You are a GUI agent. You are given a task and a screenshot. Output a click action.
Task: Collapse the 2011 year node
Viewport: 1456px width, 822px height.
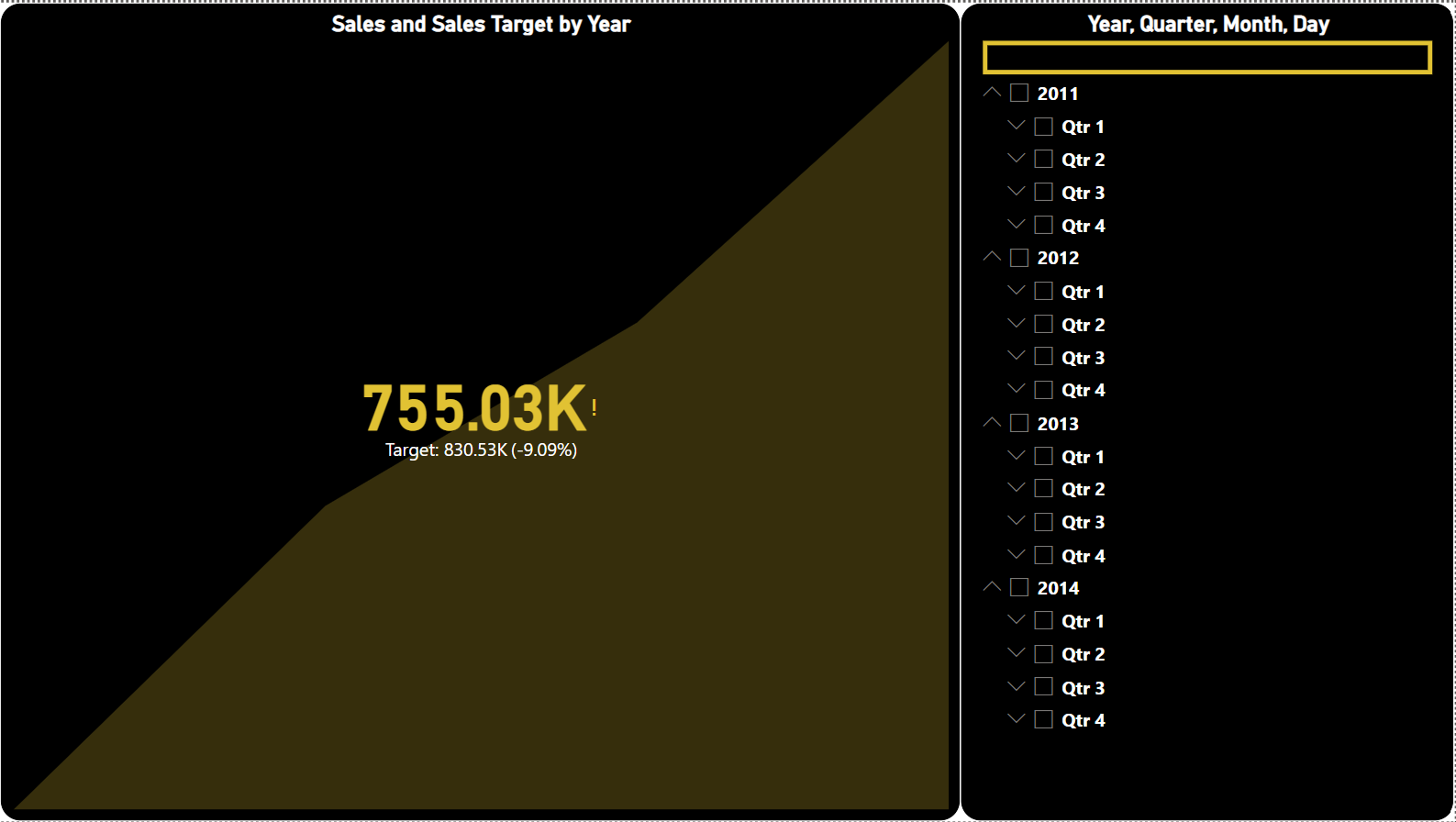(x=992, y=92)
